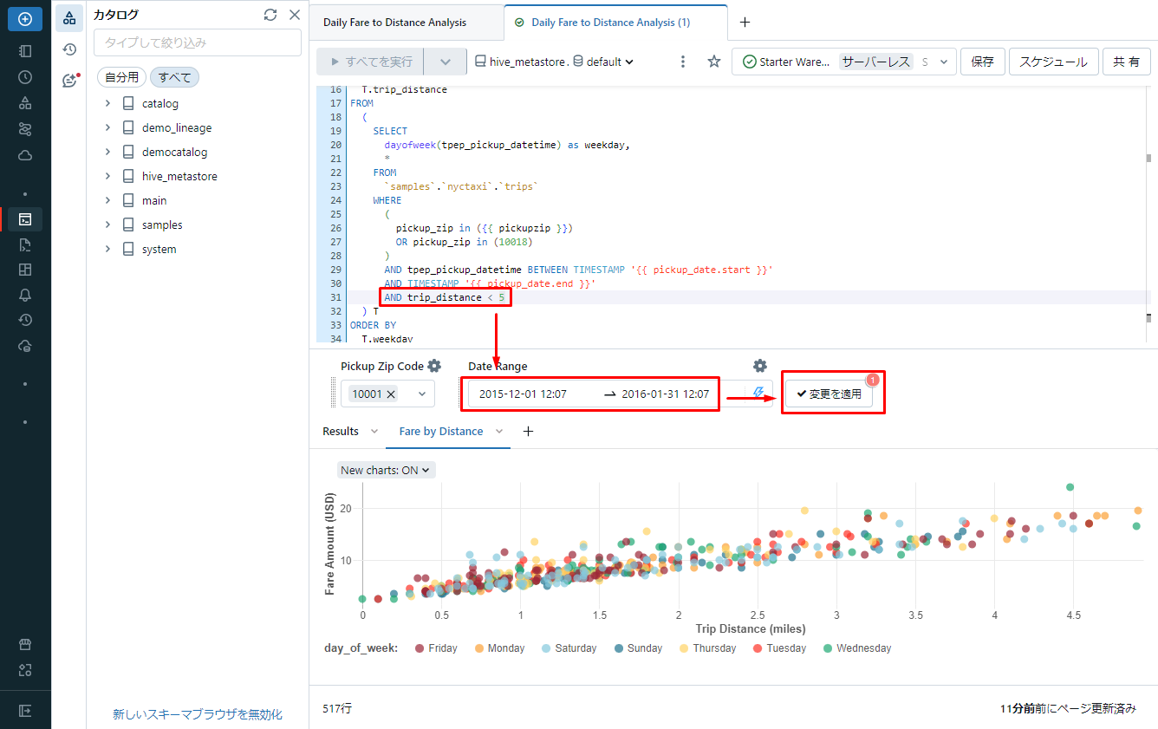Viewport: 1158px width, 729px height.
Task: Click the blue plus New button in sidebar
Action: click(x=25, y=19)
